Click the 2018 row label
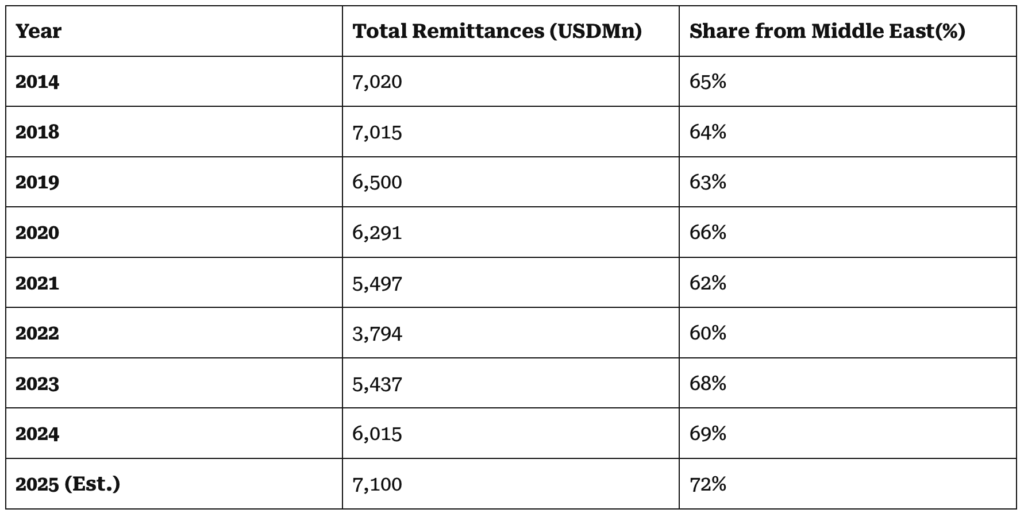 pos(38,132)
